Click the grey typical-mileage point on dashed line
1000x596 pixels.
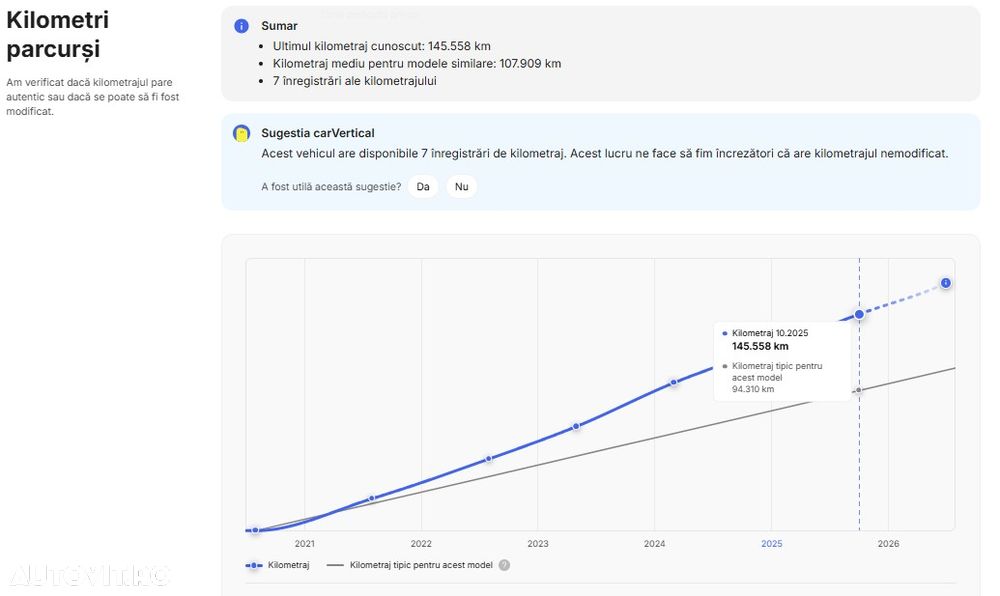(x=858, y=390)
